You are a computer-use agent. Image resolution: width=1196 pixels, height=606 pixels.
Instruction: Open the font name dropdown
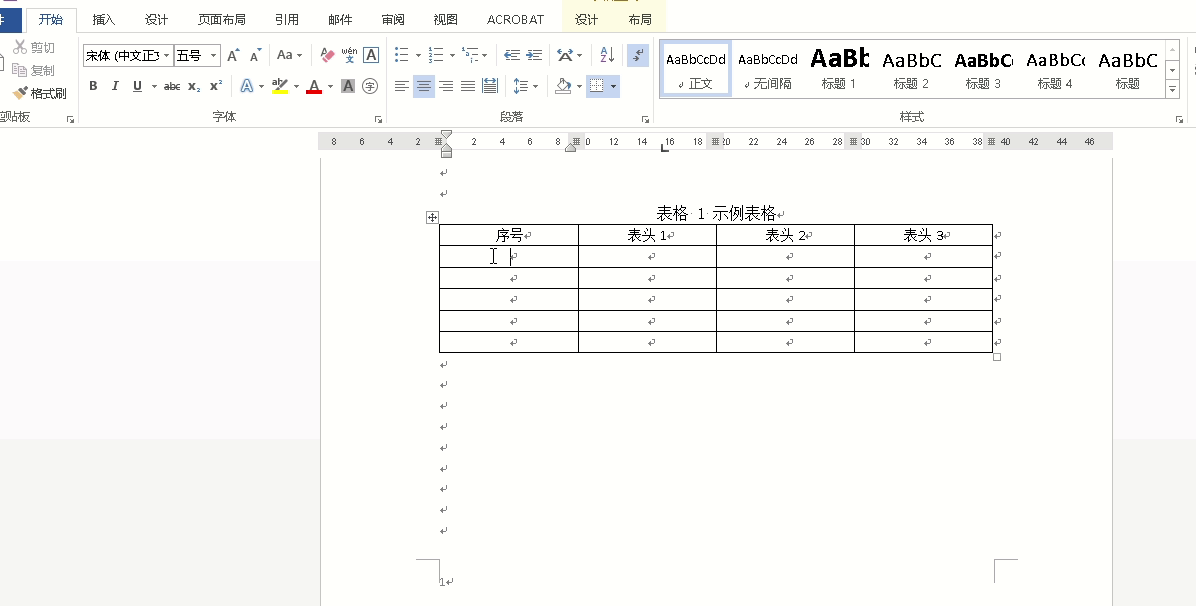166,55
